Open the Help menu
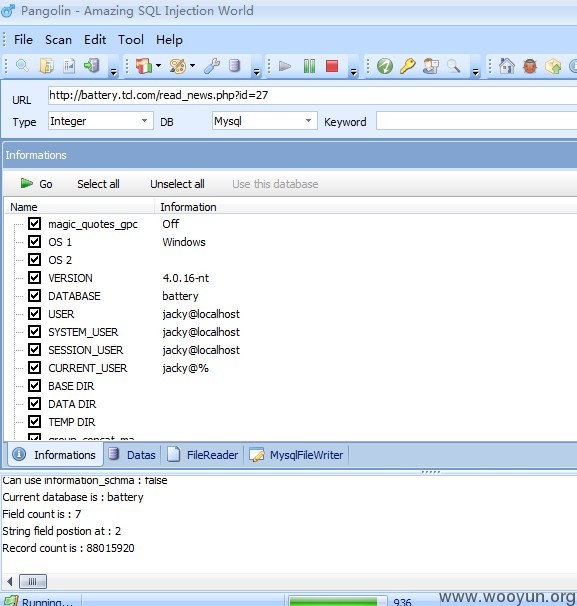 pyautogui.click(x=169, y=39)
